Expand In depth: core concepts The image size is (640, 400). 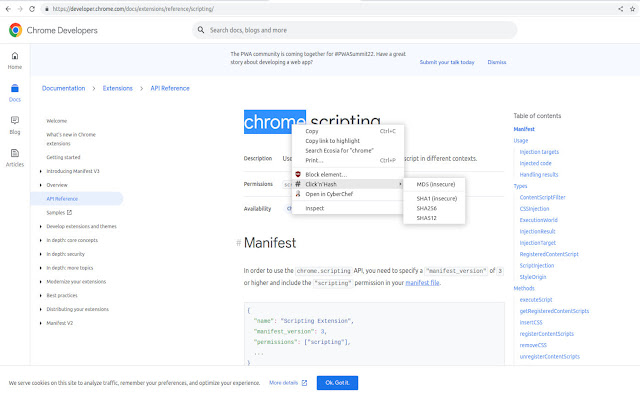pos(40,240)
